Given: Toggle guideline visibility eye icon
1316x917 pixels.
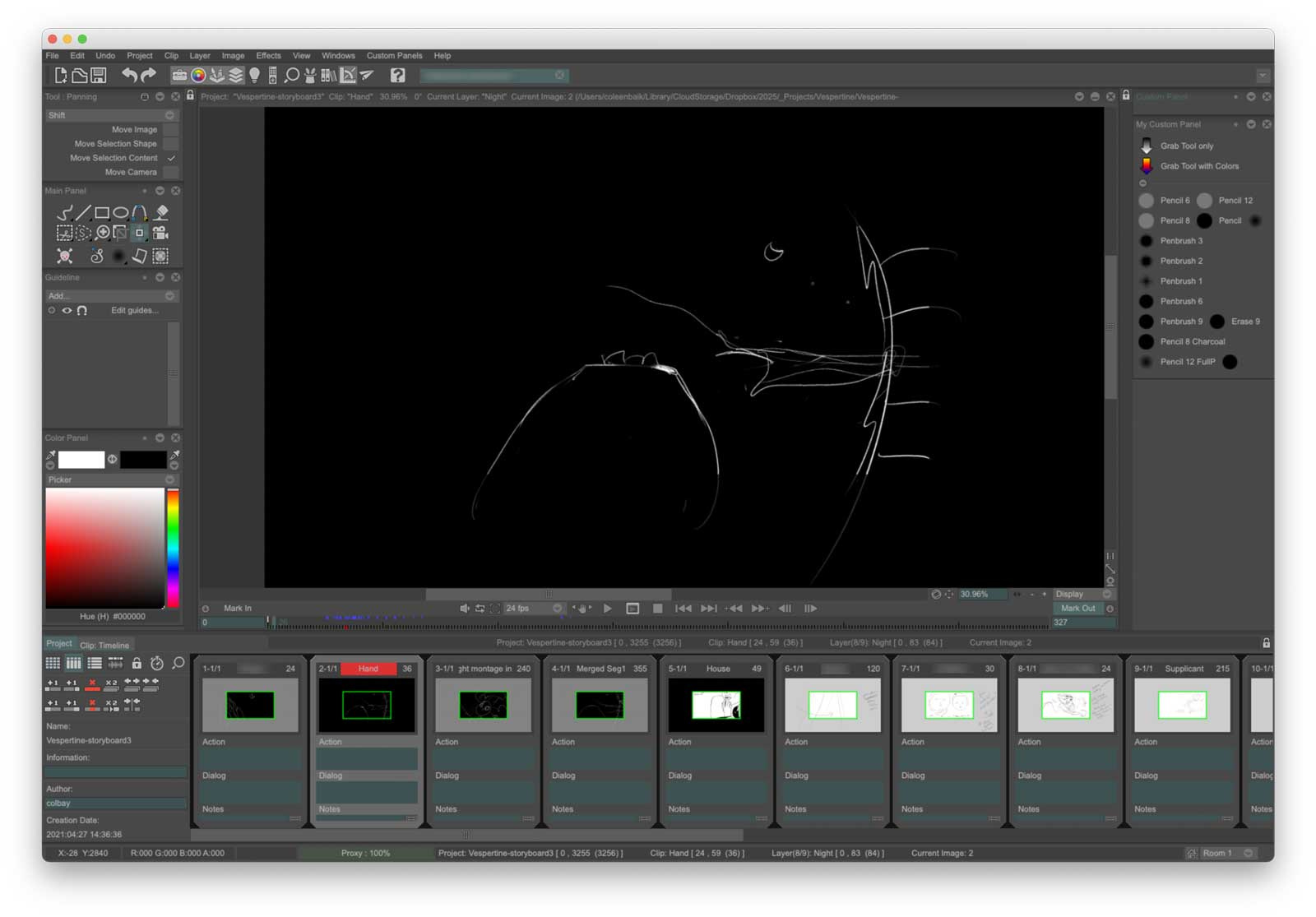Looking at the screenshot, I should pyautogui.click(x=67, y=311).
